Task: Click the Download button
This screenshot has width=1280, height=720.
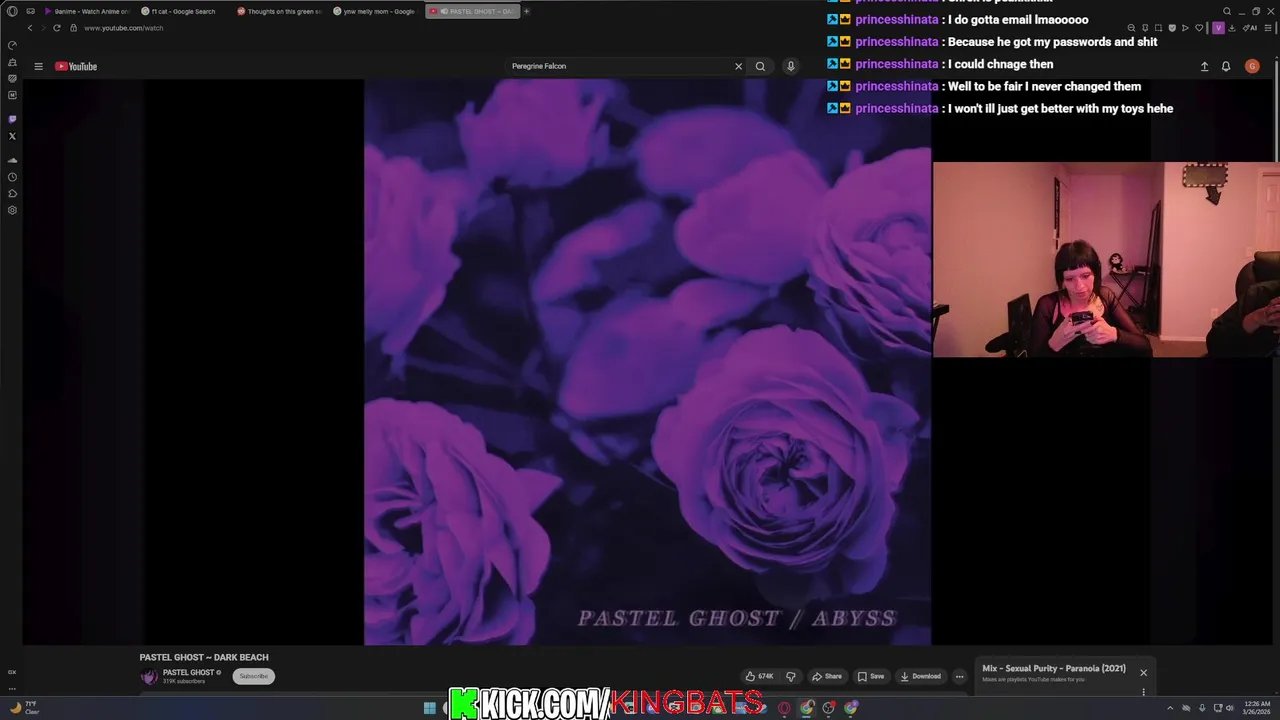Action: tap(921, 676)
